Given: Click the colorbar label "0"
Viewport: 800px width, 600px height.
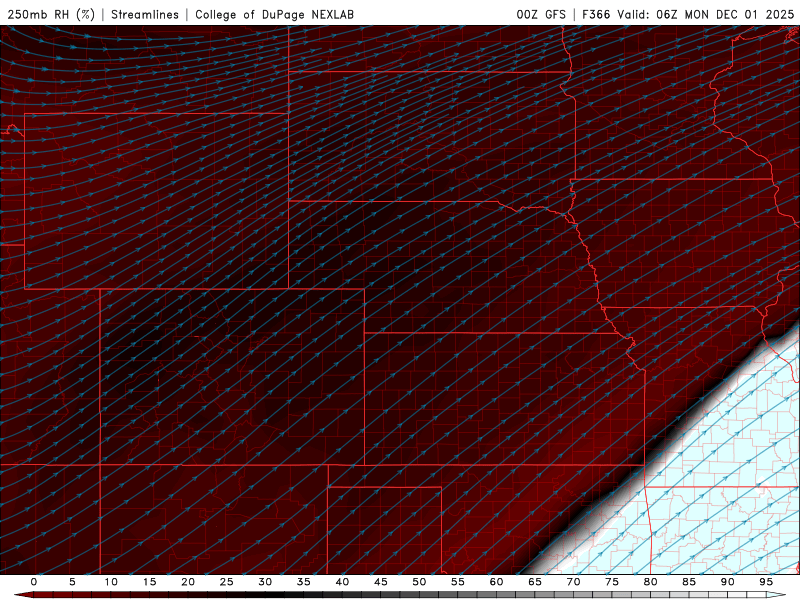Looking at the screenshot, I should [34, 582].
